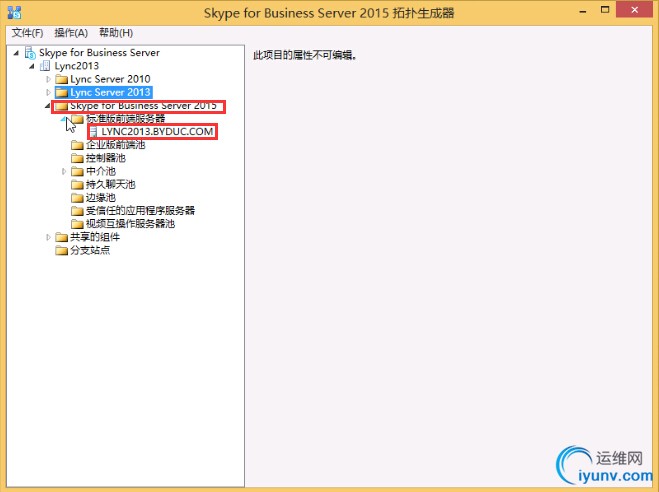Click the Lync2013 site building icon
Image resolution: width=659 pixels, height=492 pixels.
pyautogui.click(x=45, y=66)
